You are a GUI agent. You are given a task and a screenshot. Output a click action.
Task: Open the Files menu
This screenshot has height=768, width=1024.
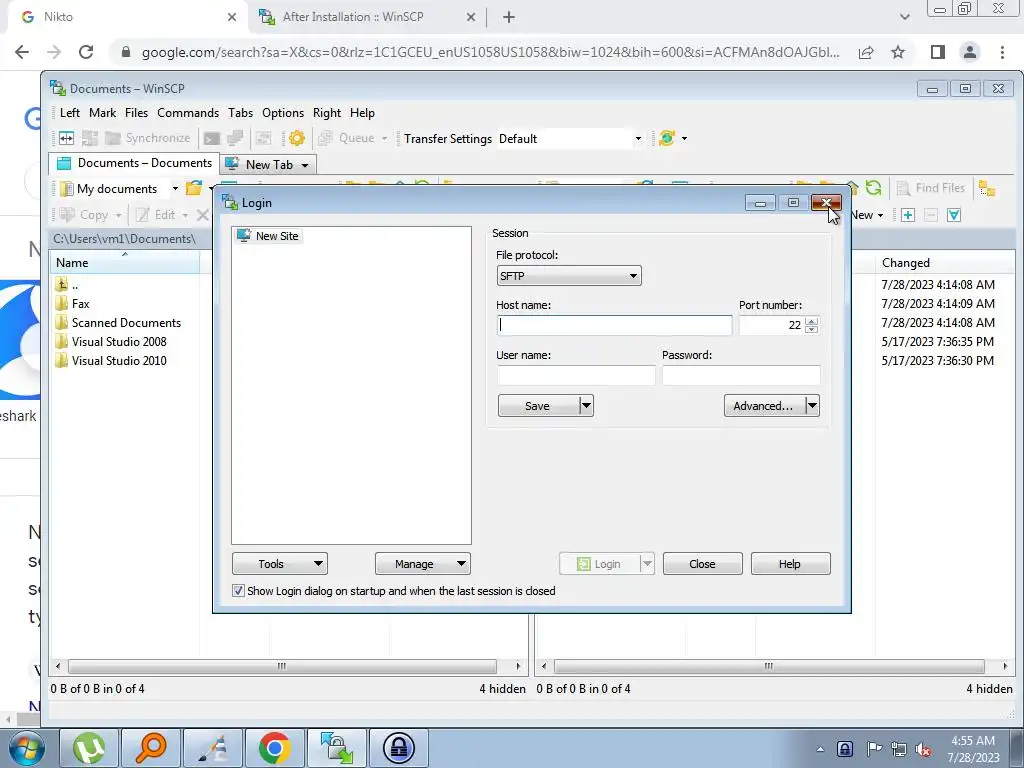click(136, 113)
